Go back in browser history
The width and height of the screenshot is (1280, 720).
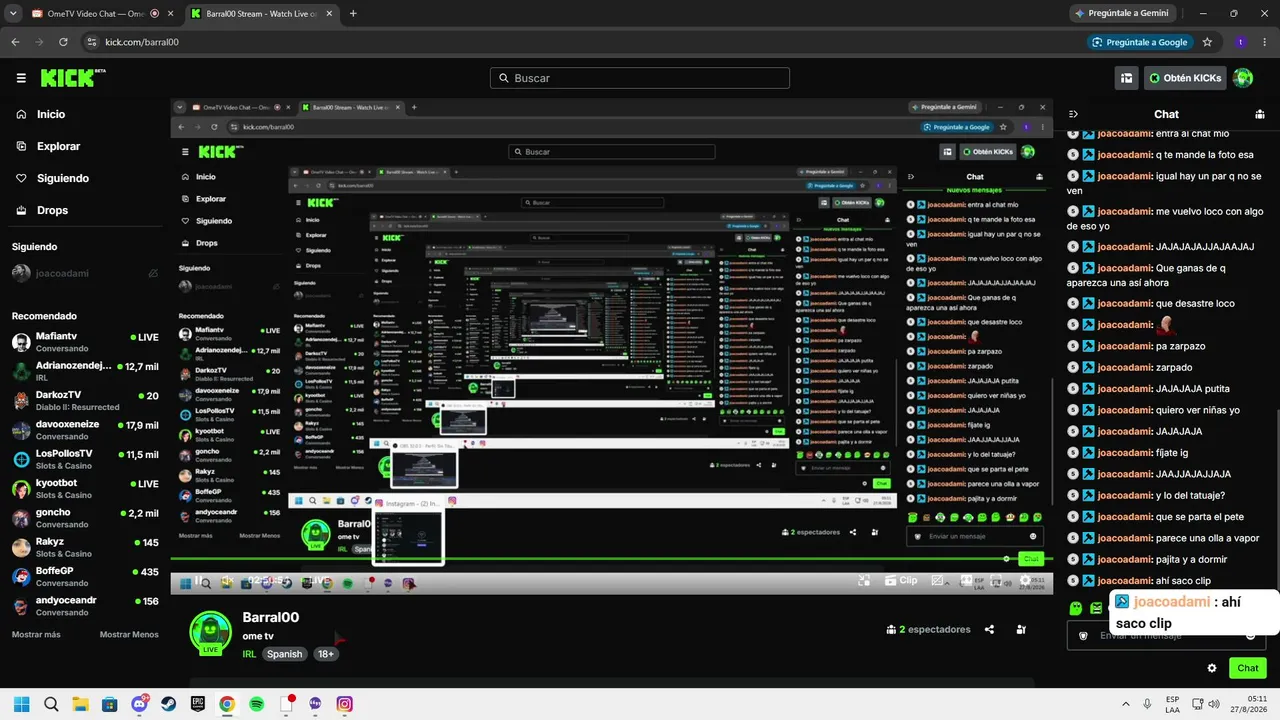click(15, 42)
